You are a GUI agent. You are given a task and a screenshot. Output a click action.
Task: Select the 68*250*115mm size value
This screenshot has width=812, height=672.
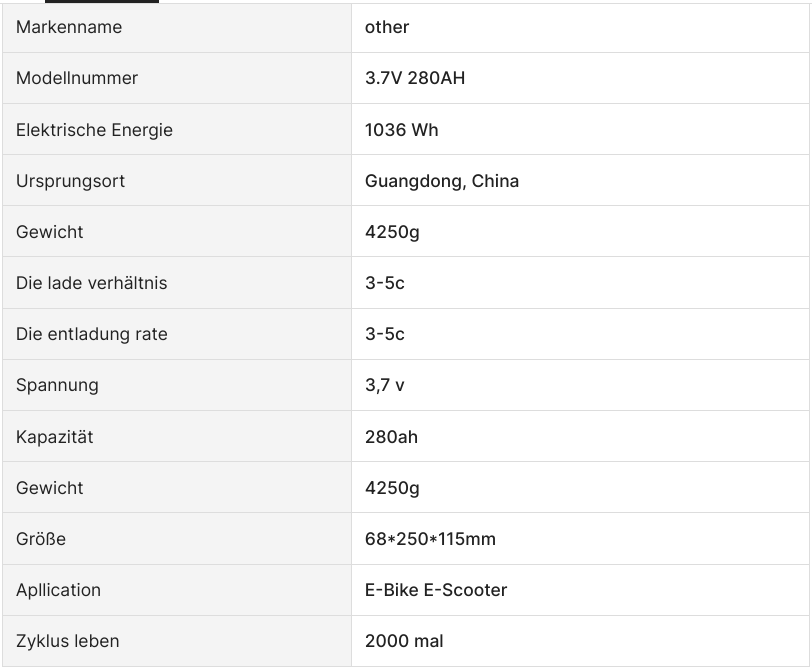pos(430,539)
